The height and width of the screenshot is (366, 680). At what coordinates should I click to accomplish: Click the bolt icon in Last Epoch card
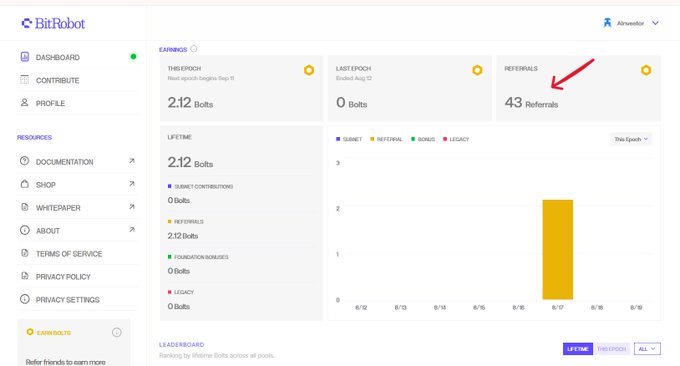(x=477, y=70)
